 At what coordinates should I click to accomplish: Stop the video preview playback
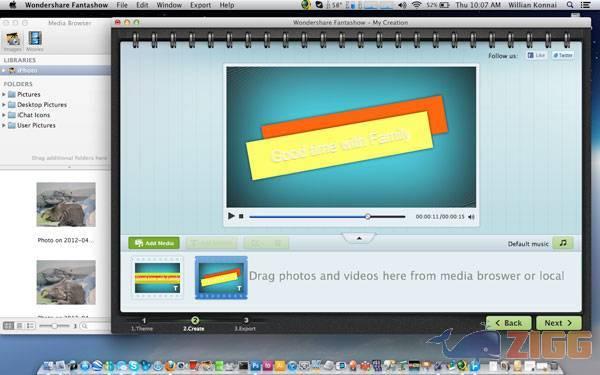(x=241, y=216)
